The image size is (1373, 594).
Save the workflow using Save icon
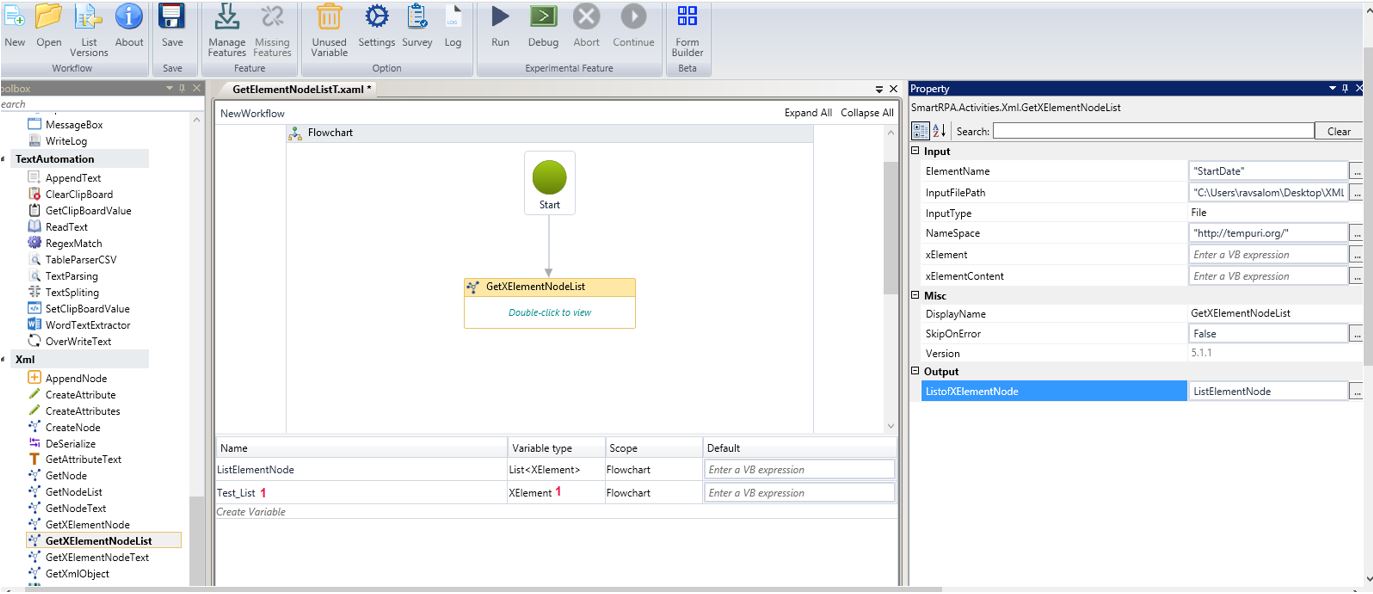click(x=172, y=17)
